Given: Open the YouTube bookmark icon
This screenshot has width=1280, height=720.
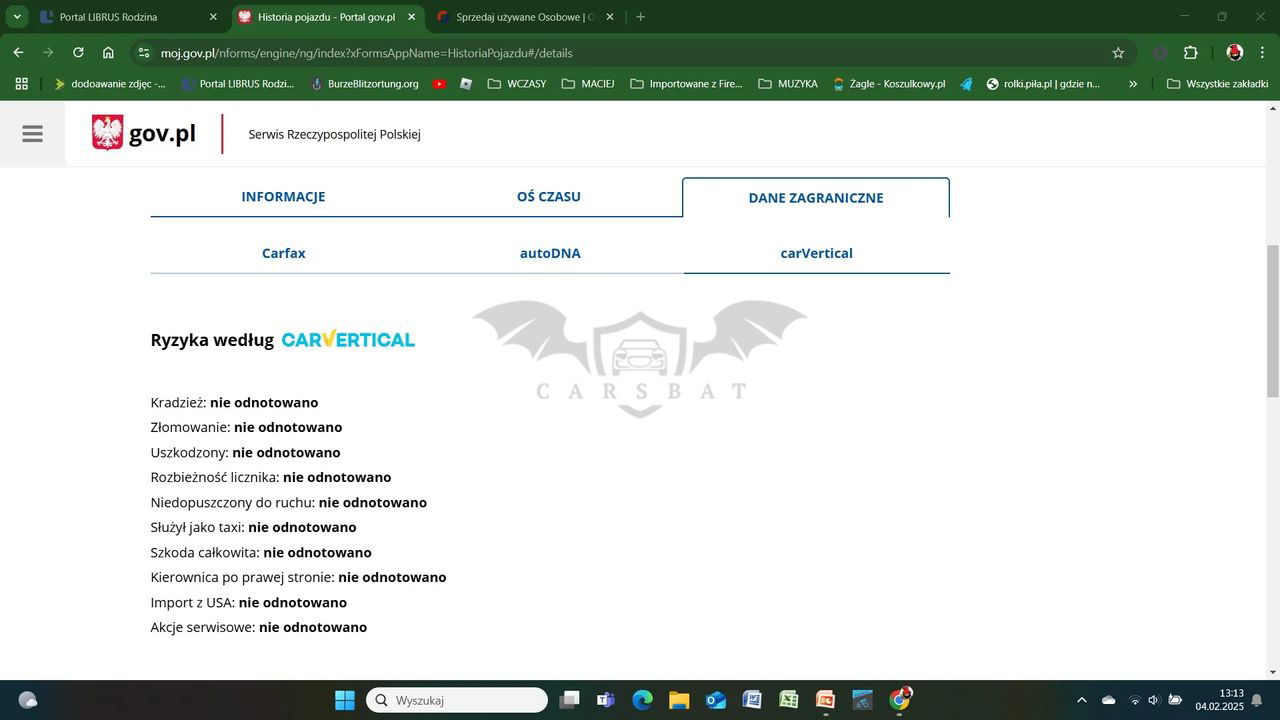Looking at the screenshot, I should point(439,84).
